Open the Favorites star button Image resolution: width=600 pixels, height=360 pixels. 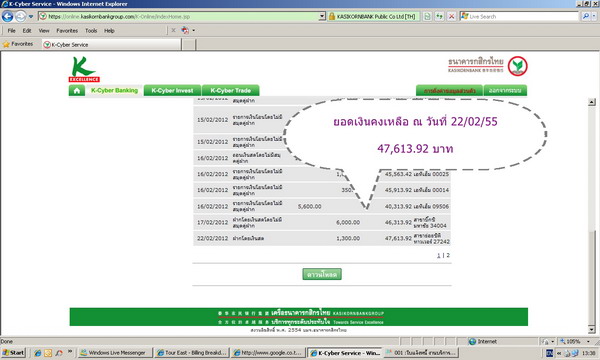click(18, 44)
